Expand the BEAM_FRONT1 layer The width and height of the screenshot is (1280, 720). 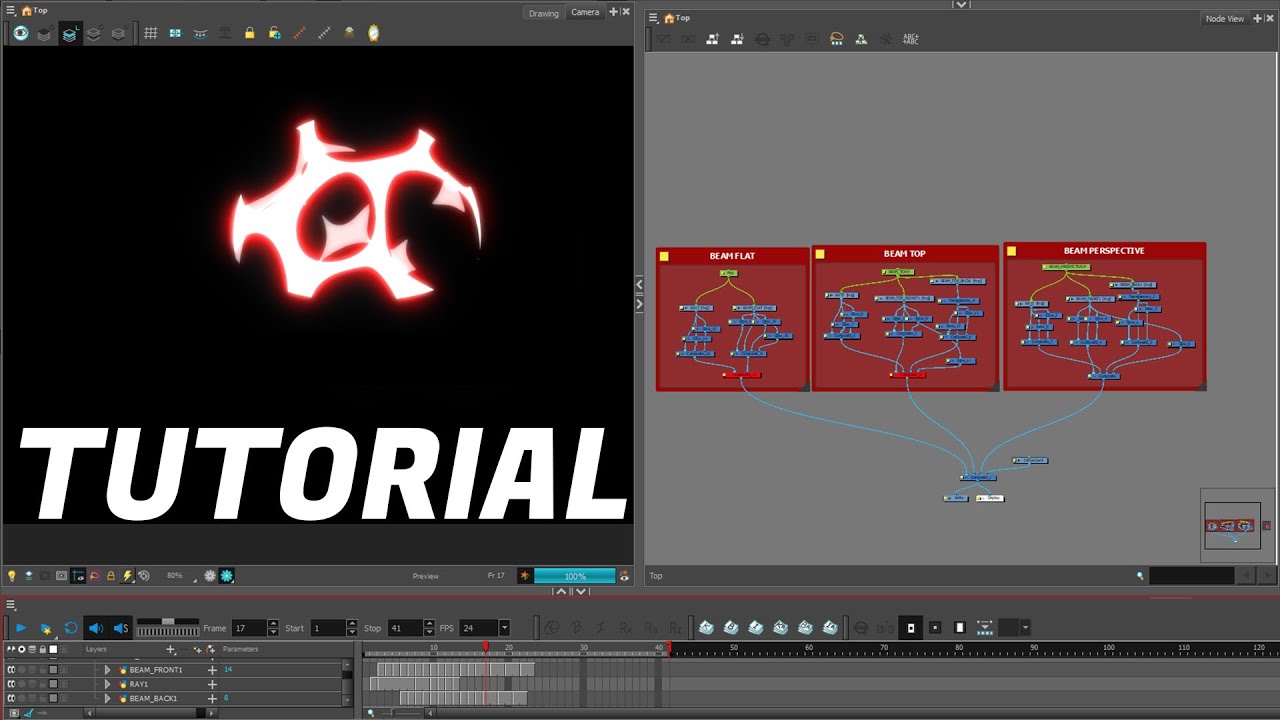pos(108,670)
